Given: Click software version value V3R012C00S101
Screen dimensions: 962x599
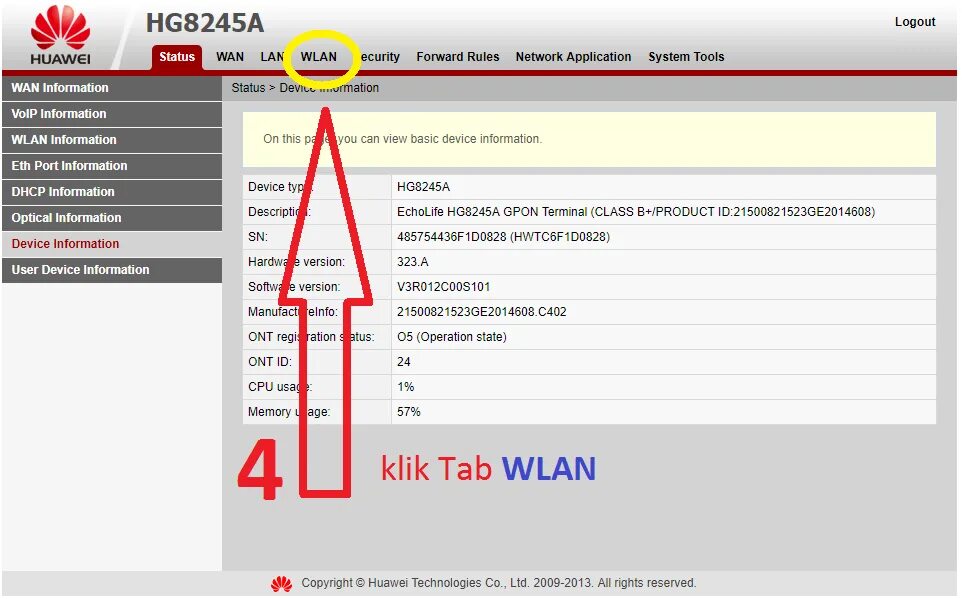Looking at the screenshot, I should click(x=443, y=287).
